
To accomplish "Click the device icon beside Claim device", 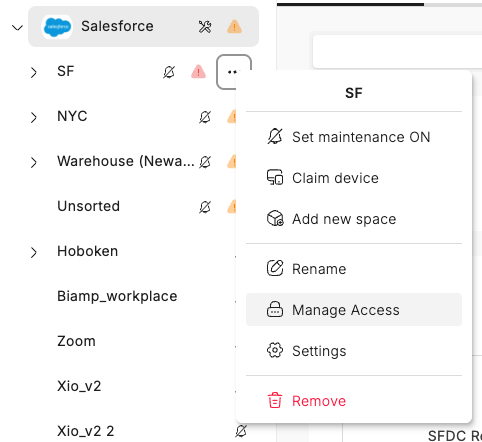I will [x=275, y=177].
